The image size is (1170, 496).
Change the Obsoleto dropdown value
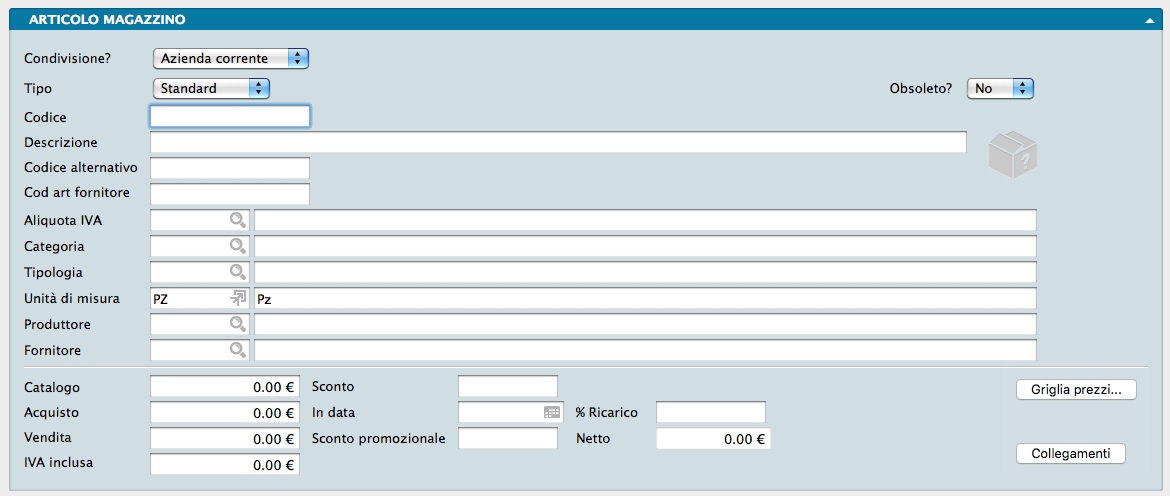pyautogui.click(x=1000, y=88)
